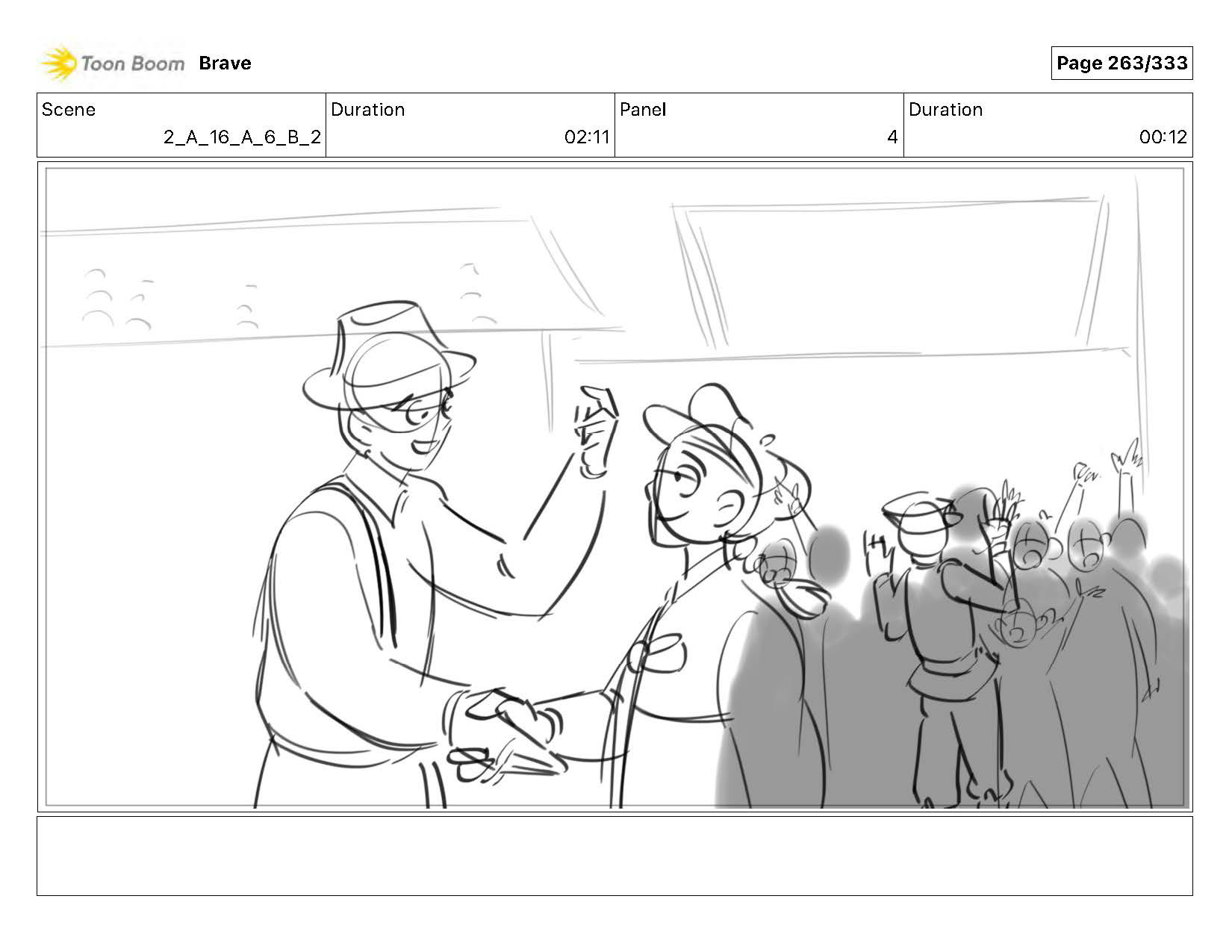This screenshot has width=1232, height=952.
Task: Click the 'Brave' project title
Action: 225,63
